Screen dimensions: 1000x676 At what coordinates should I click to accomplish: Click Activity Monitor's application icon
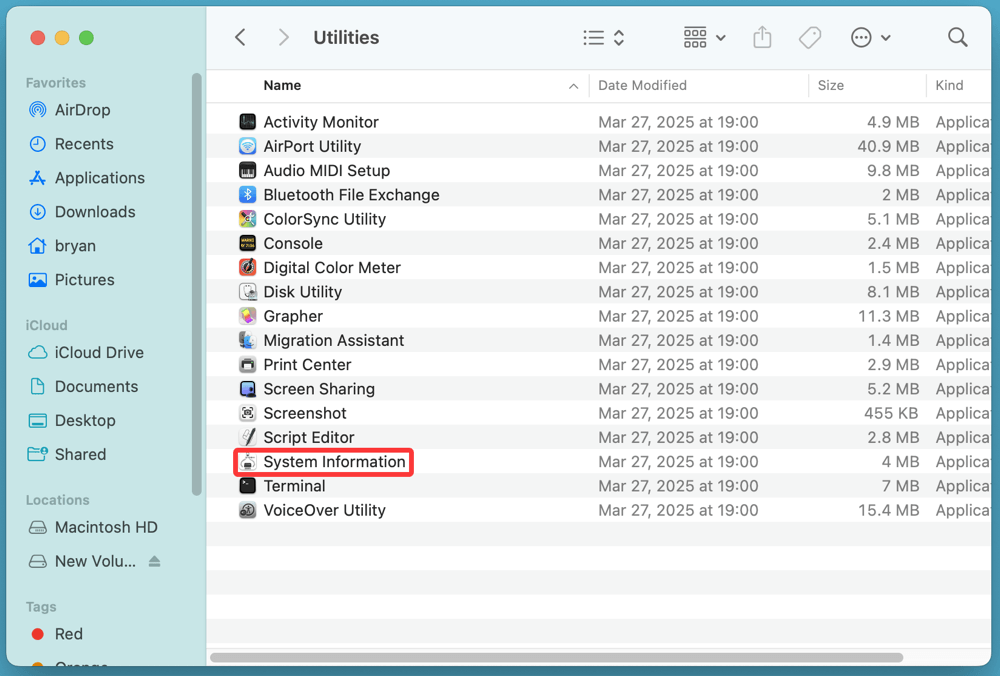click(x=247, y=121)
